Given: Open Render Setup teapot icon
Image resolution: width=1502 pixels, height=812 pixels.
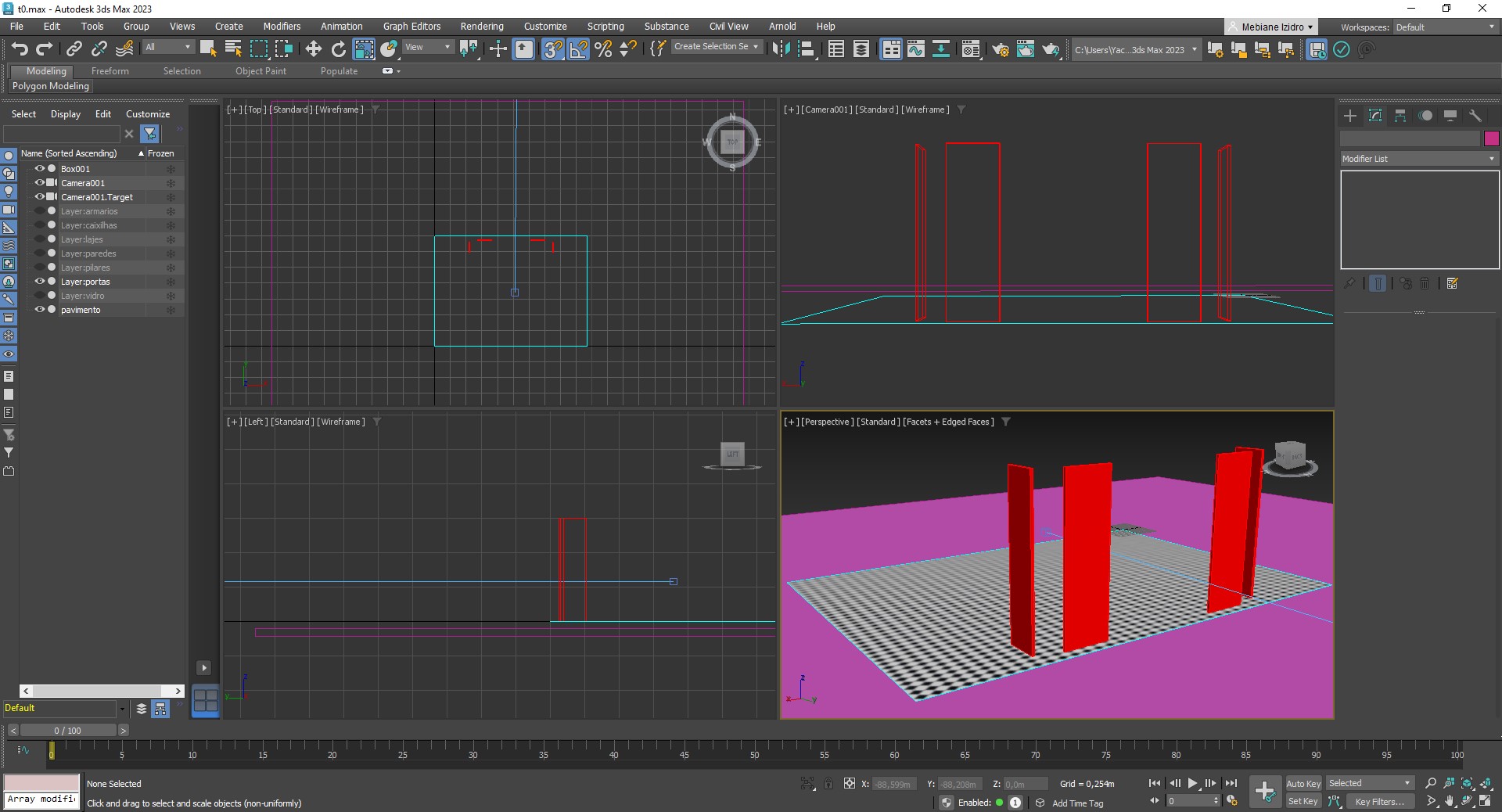Looking at the screenshot, I should [1000, 49].
